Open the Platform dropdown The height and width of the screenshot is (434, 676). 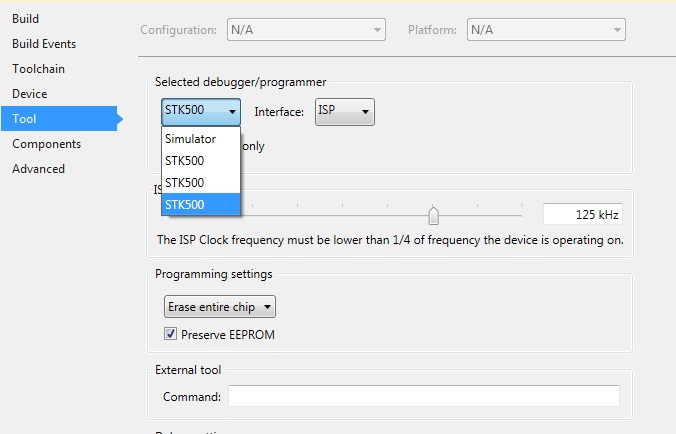coord(545,30)
